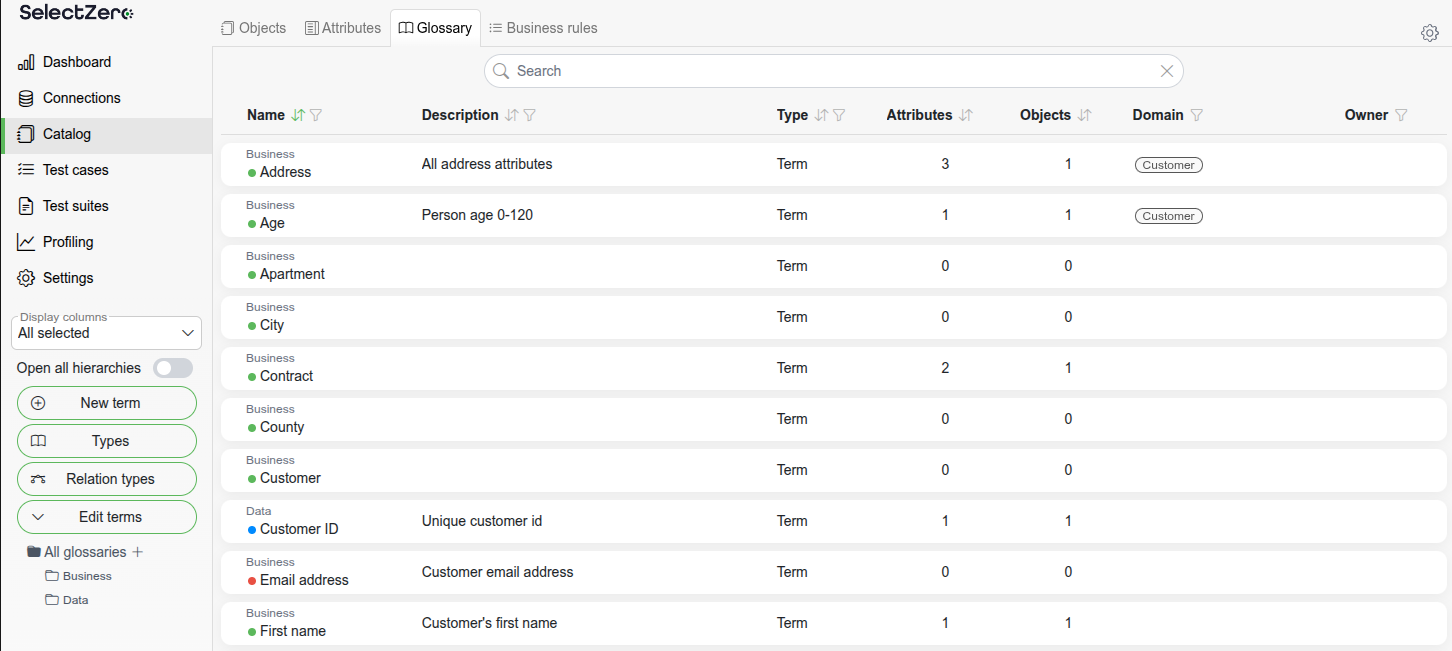Screen dimensions: 1452x651
Task: Click the Customer domain tag on the Address row
Action: point(1168,165)
